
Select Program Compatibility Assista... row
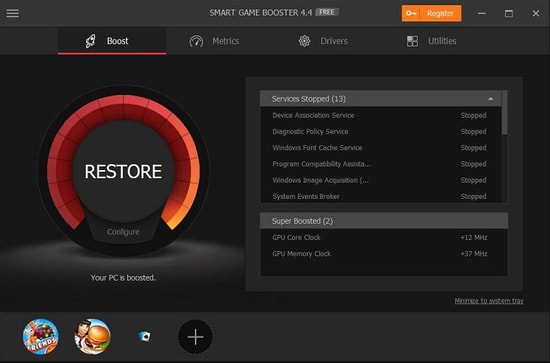[381, 164]
